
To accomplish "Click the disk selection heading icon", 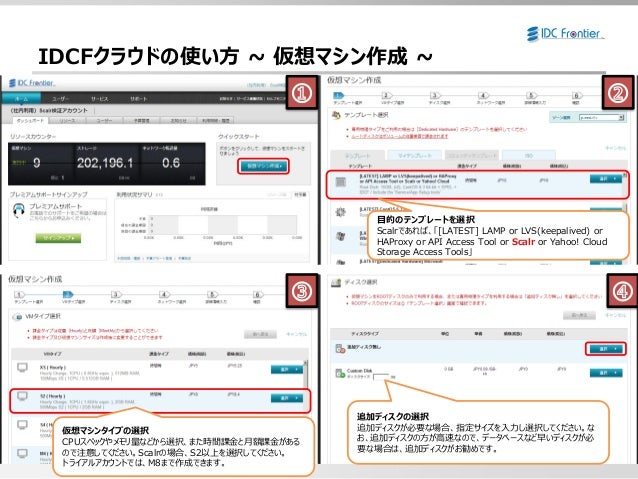I will coord(336,282).
